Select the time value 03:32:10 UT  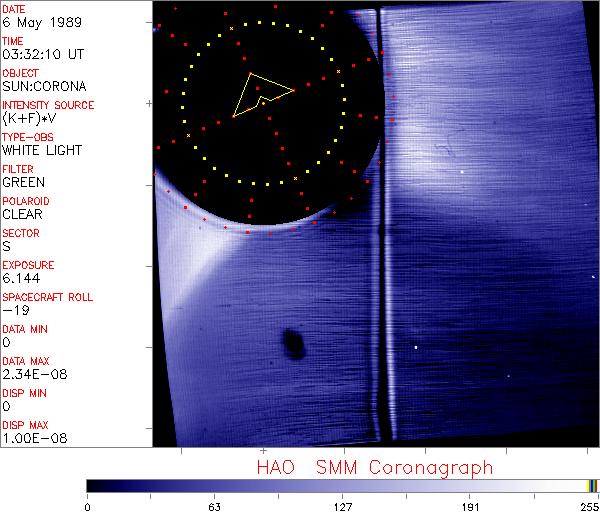coord(42,54)
